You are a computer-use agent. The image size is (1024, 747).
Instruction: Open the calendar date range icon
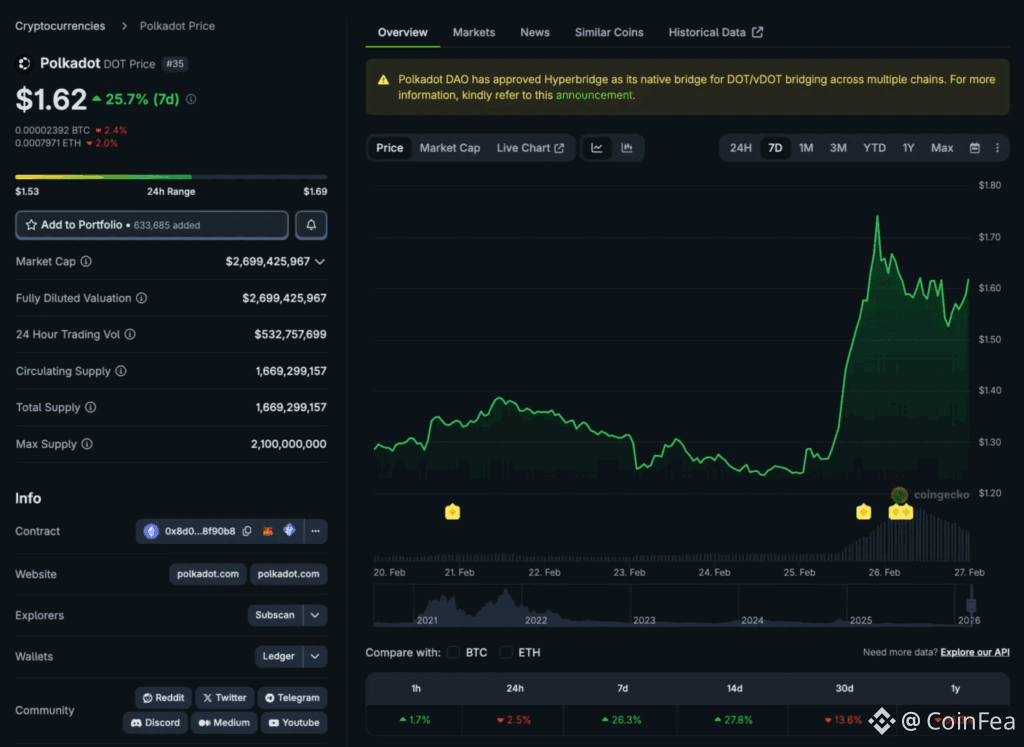point(974,148)
